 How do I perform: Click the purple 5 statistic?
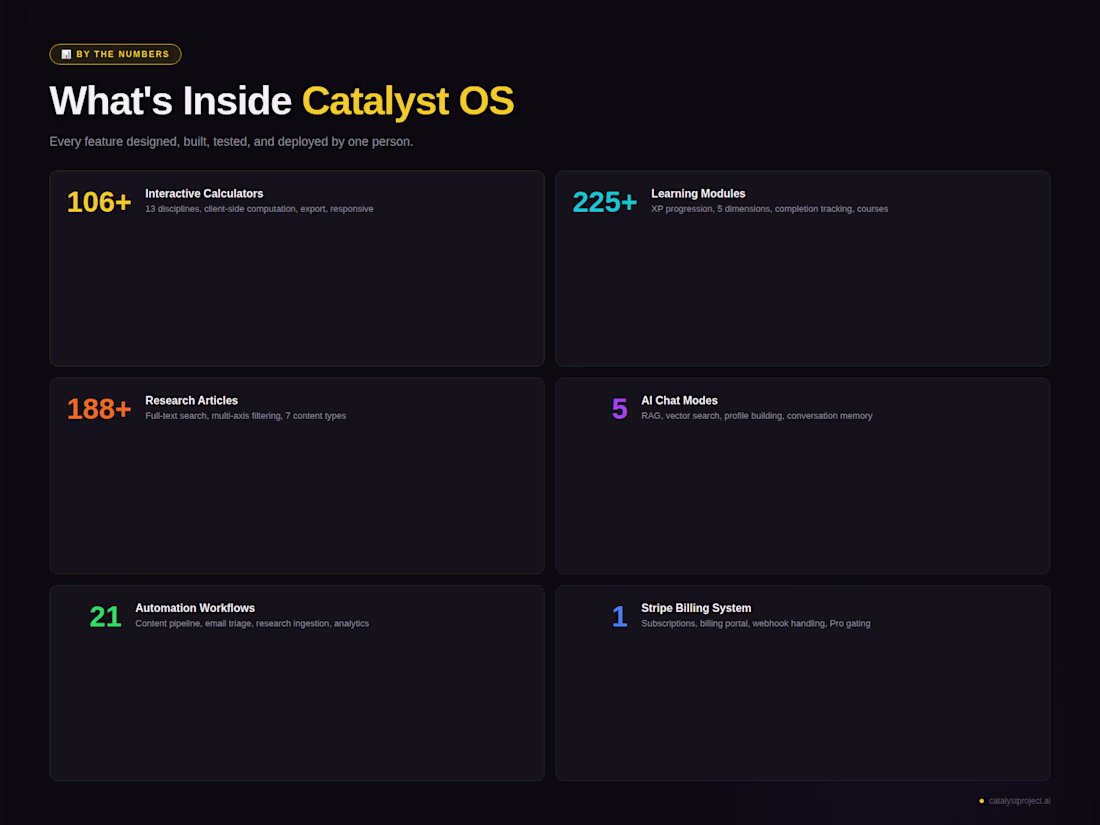tap(619, 409)
